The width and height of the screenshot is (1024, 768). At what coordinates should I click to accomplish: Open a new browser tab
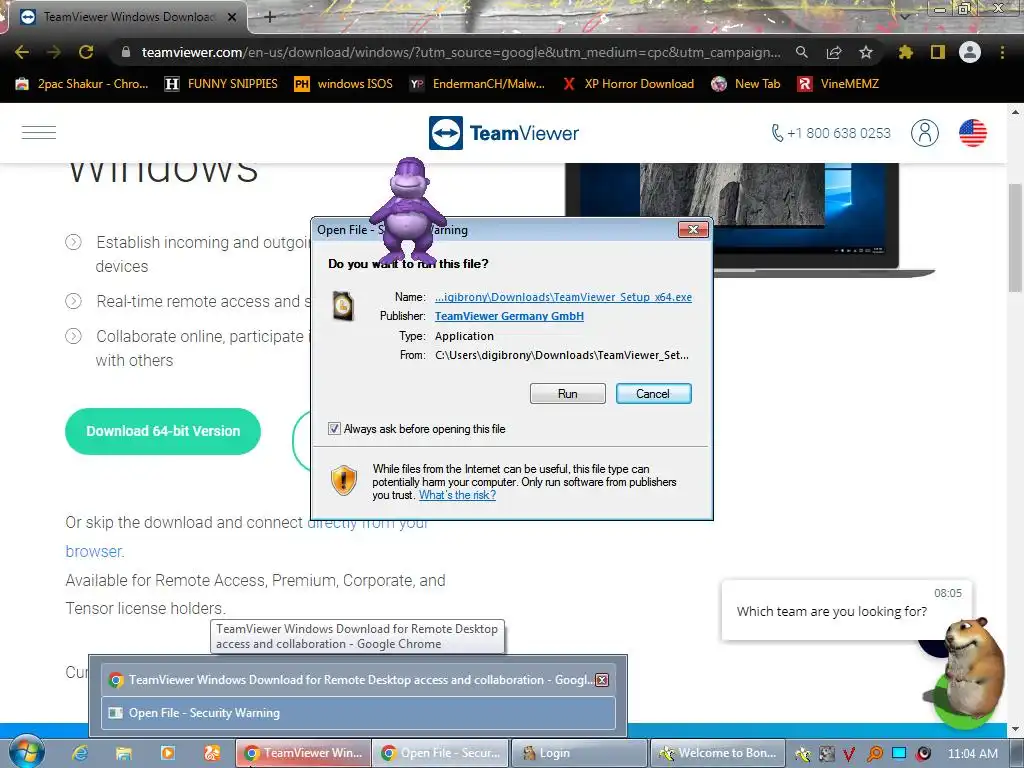(270, 17)
